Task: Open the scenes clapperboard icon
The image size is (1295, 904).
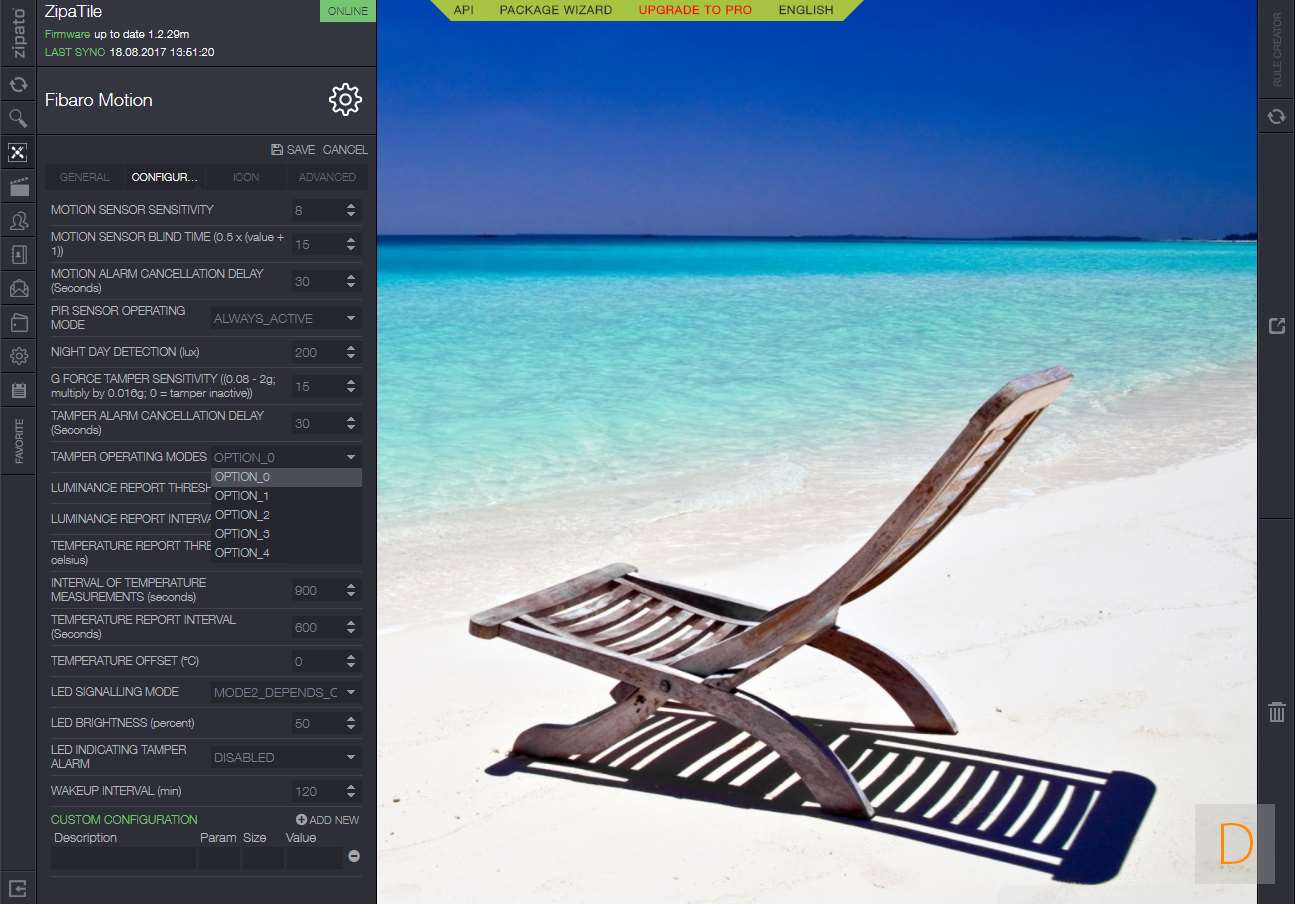Action: click(x=18, y=187)
